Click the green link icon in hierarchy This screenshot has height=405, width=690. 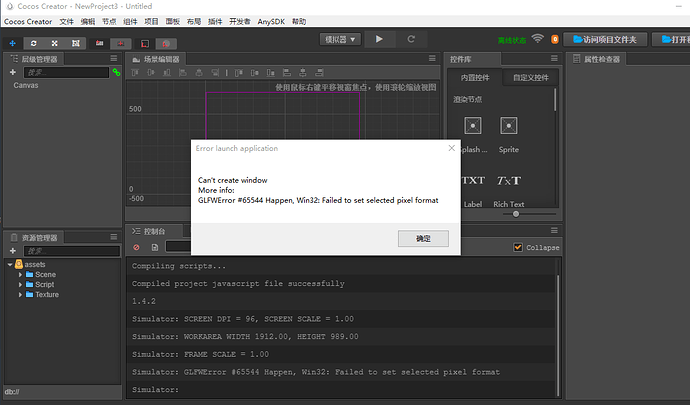(116, 72)
